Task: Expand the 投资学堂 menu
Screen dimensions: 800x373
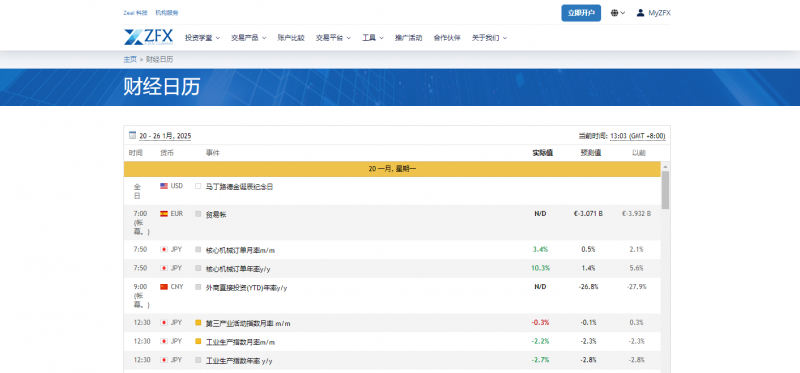Action: pos(202,38)
